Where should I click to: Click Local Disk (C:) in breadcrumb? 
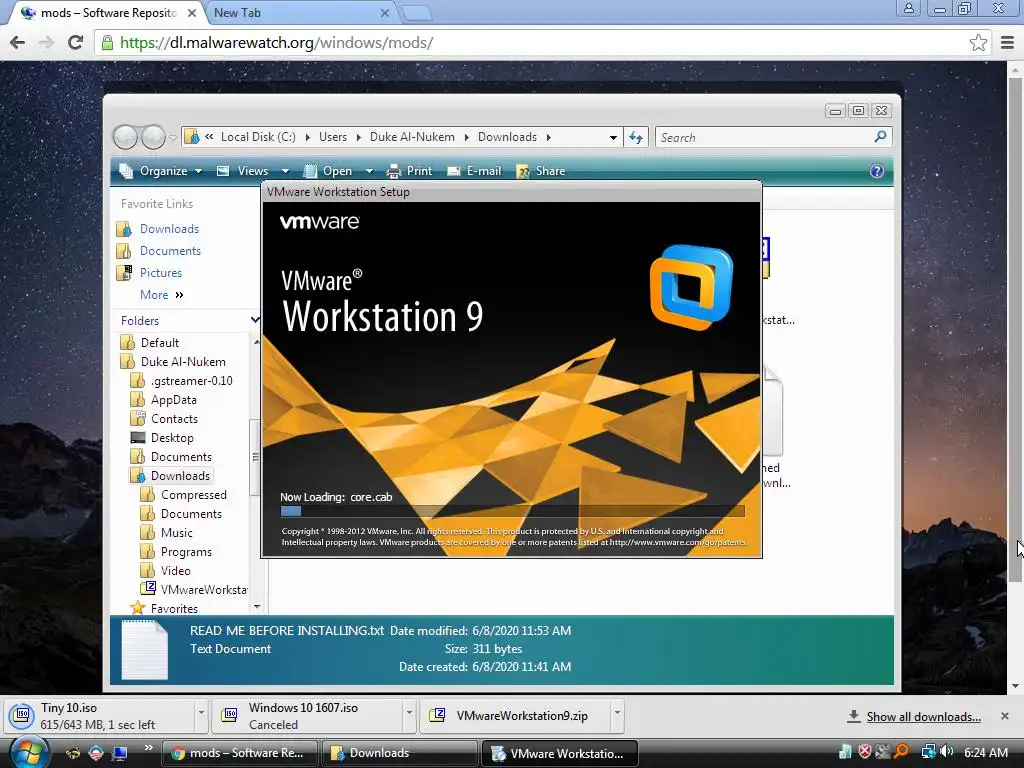(258, 137)
